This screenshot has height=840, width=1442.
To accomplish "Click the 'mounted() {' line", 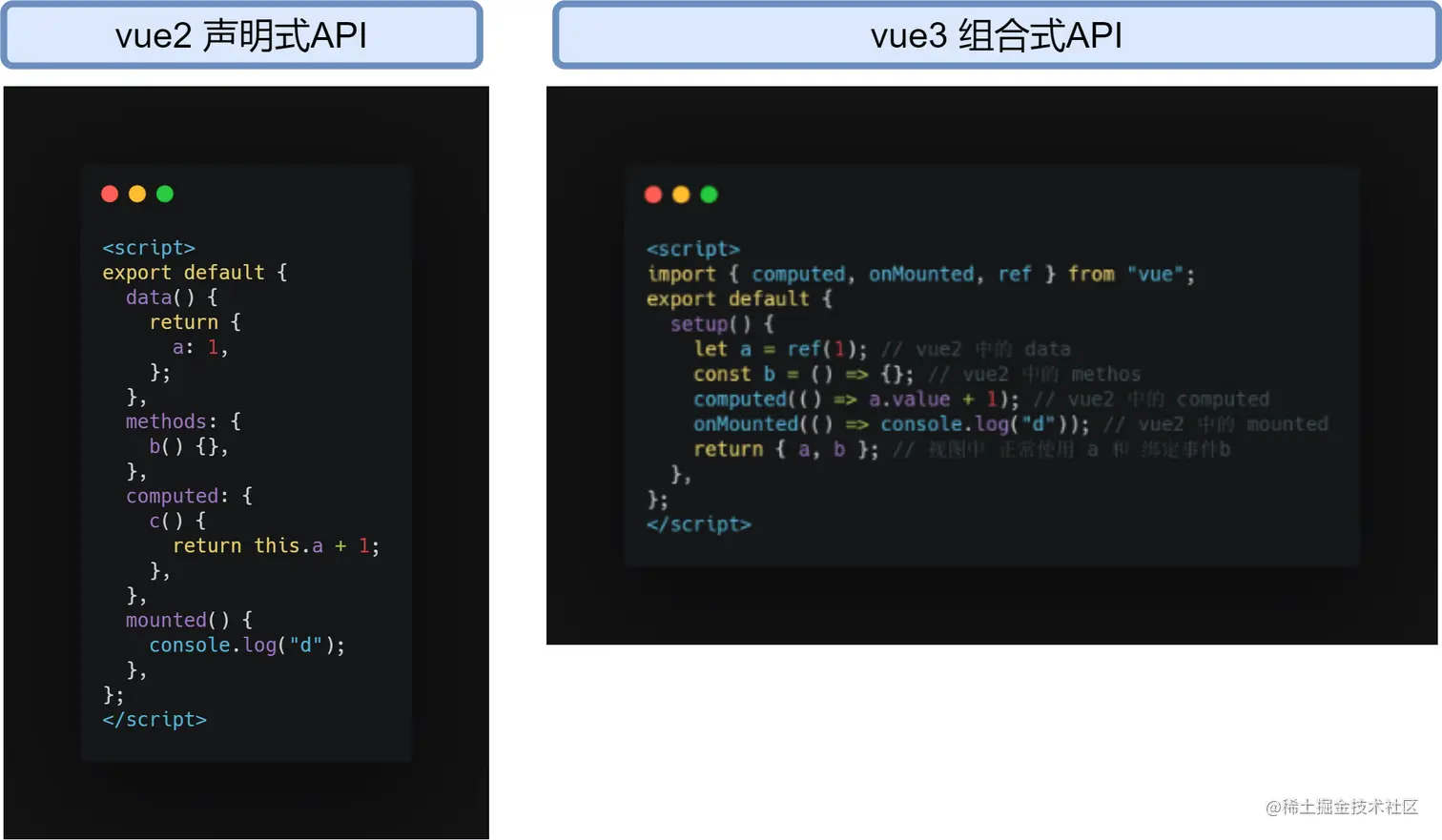I will click(x=189, y=620).
